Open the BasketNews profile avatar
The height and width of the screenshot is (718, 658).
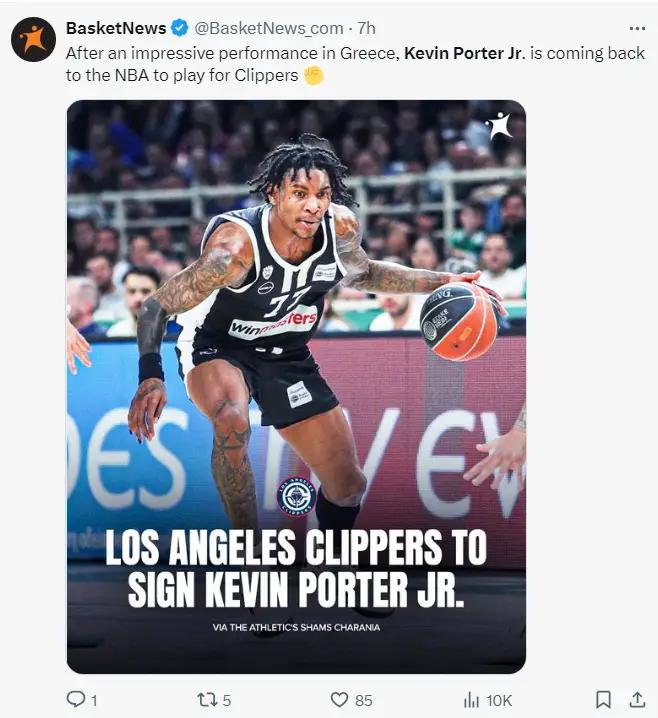tap(33, 39)
